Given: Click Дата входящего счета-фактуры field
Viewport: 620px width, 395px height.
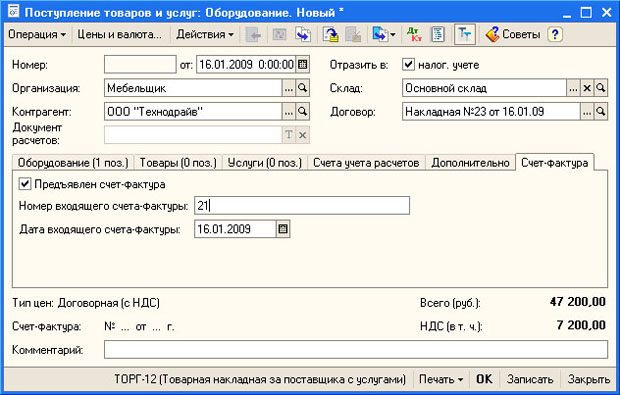Looking at the screenshot, I should tap(235, 229).
